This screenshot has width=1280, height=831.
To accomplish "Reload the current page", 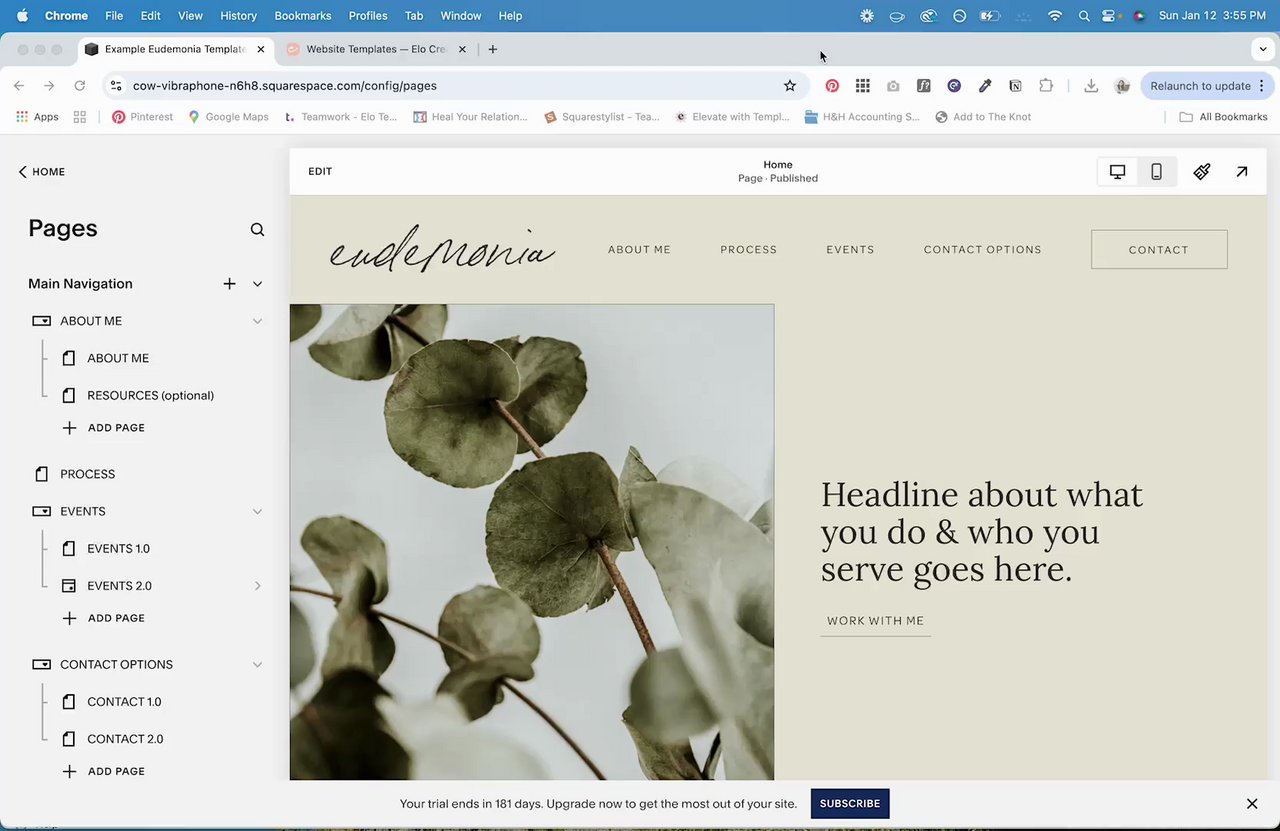I will (x=80, y=86).
